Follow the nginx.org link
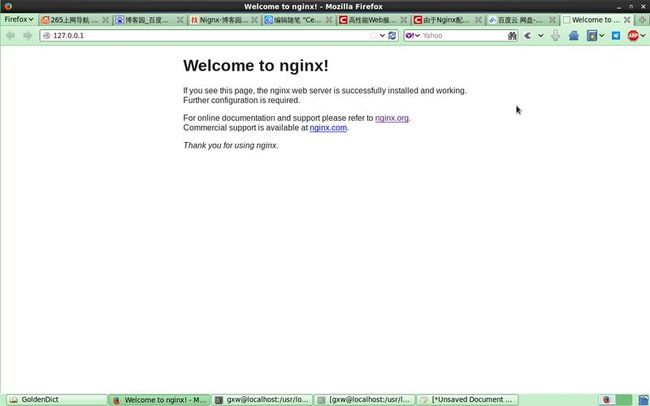Viewport: 650px width, 406px height. [392, 118]
